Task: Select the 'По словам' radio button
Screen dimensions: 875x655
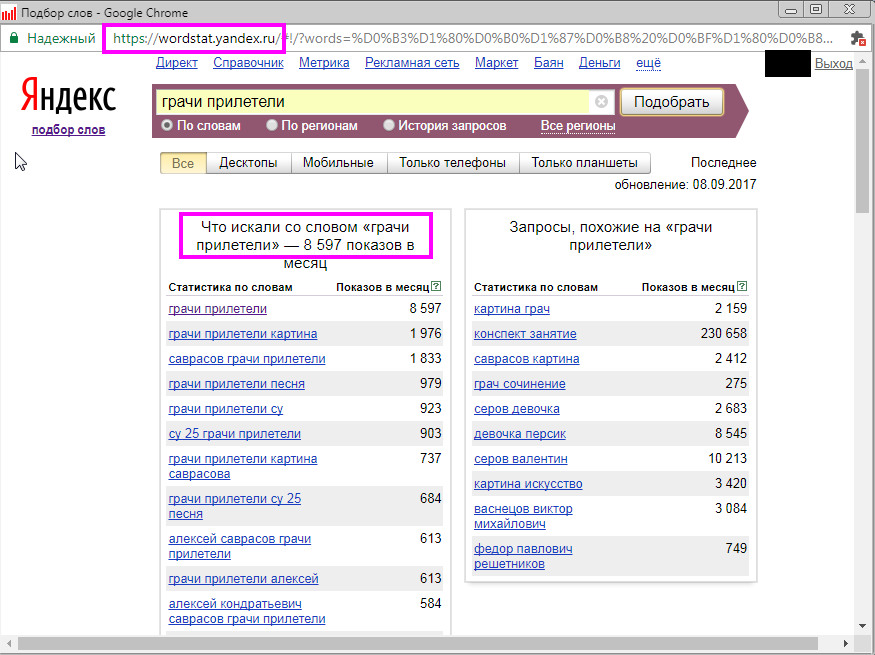Action: point(167,126)
